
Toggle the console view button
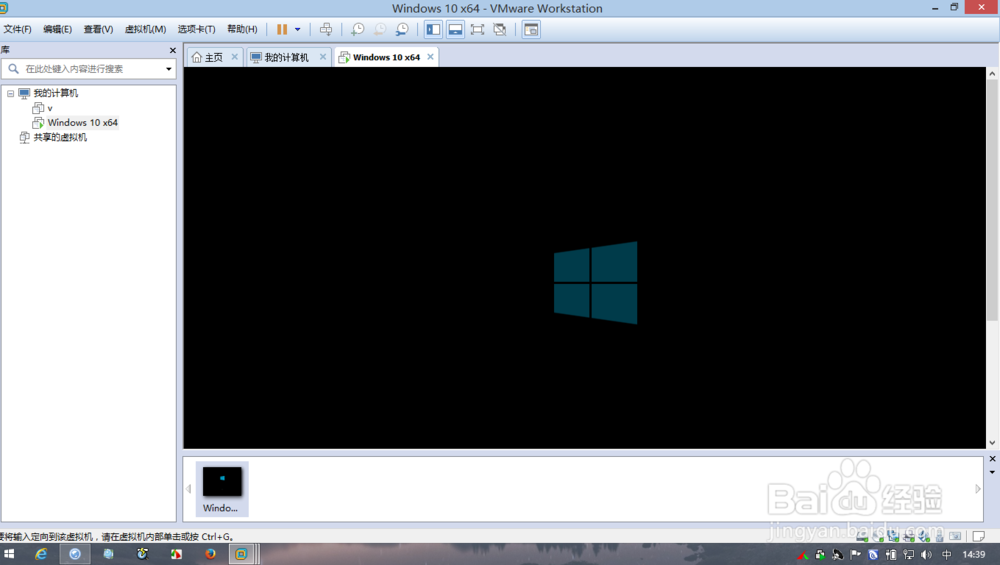click(531, 29)
